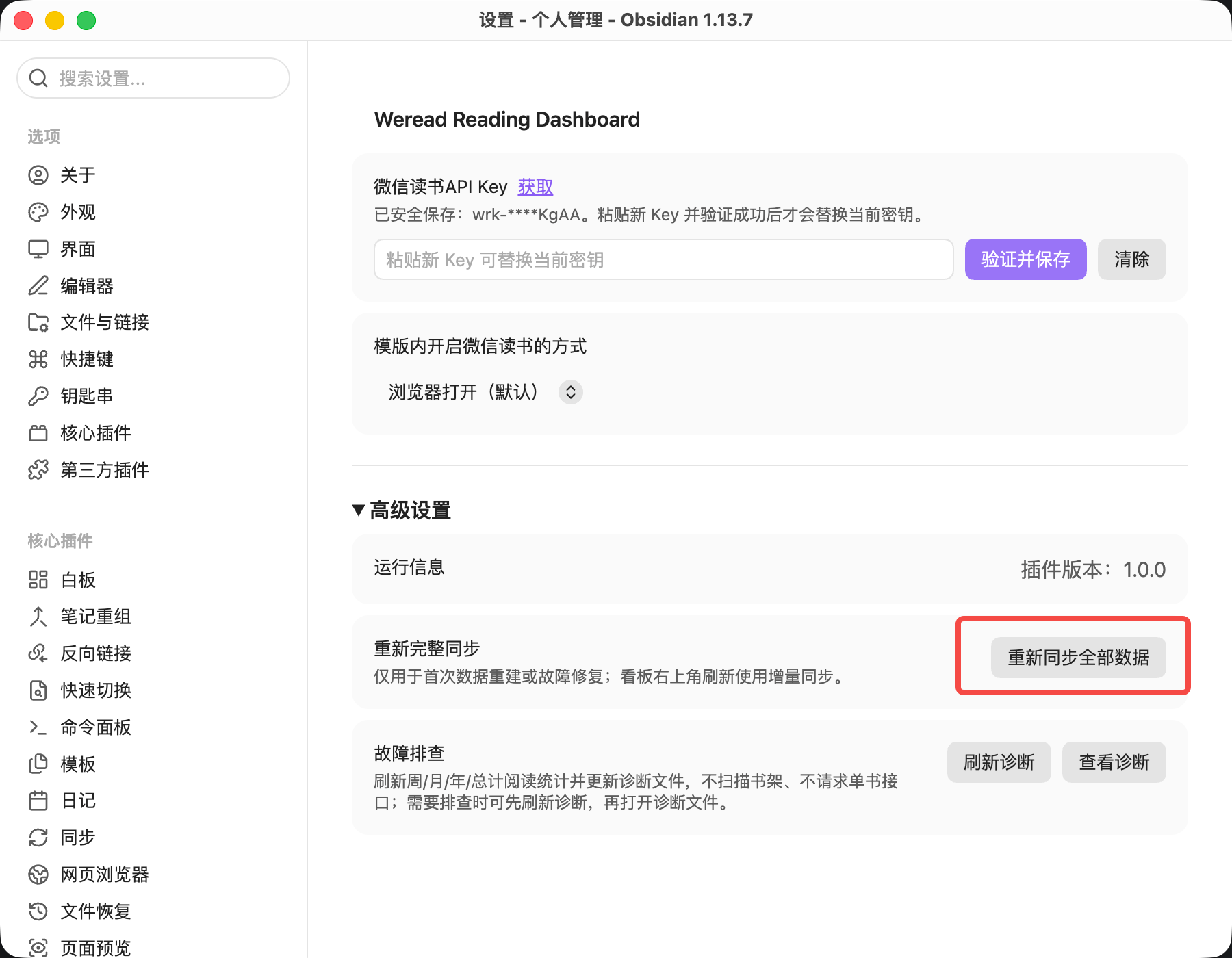Image resolution: width=1232 pixels, height=958 pixels.
Task: Collapse the 高级设置 section
Action: pyautogui.click(x=402, y=510)
